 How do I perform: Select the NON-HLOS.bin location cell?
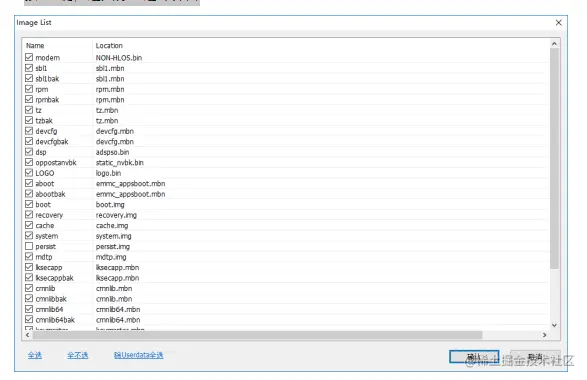point(119,58)
